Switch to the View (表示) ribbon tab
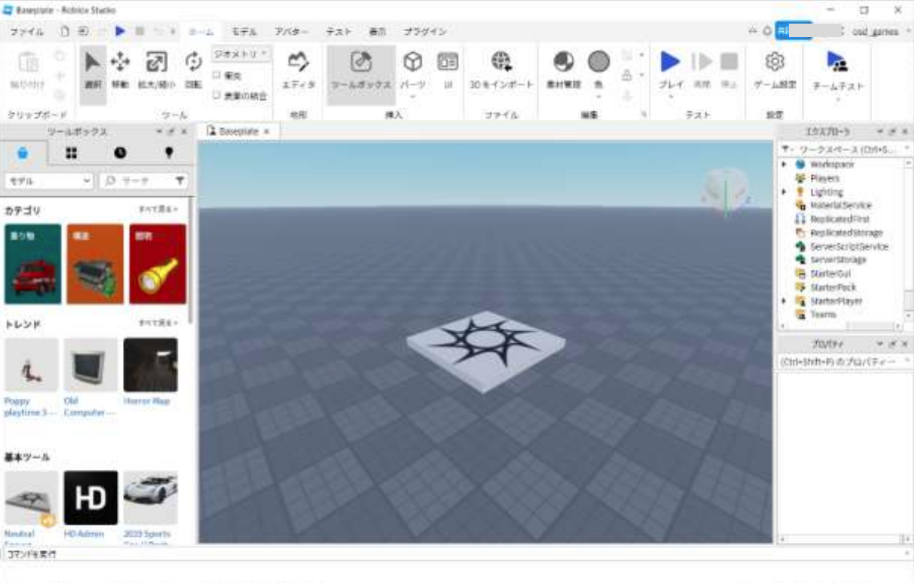The height and width of the screenshot is (583, 914). [378, 31]
